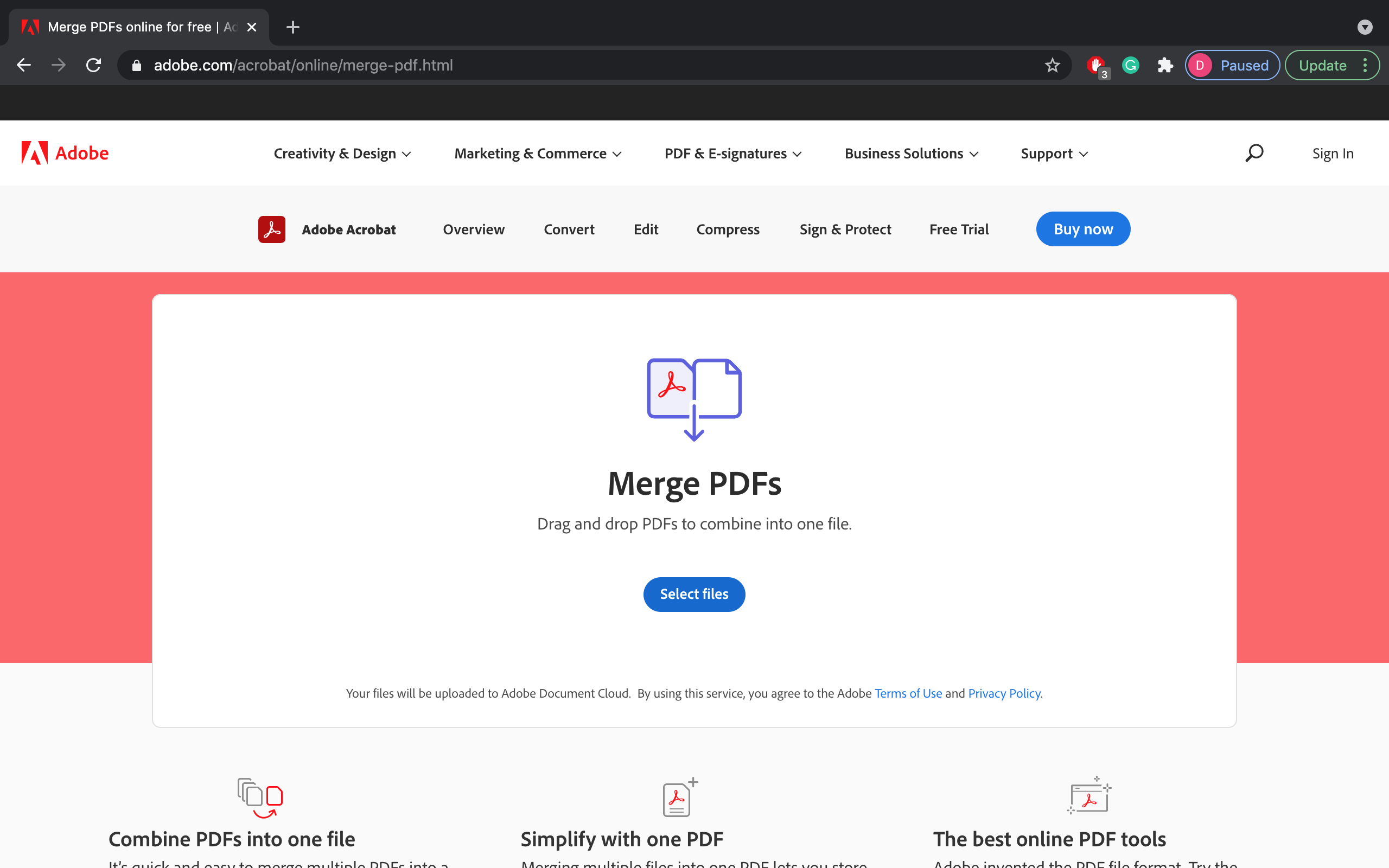Image resolution: width=1389 pixels, height=868 pixels.
Task: Toggle the browser tab active state
Action: point(140,27)
